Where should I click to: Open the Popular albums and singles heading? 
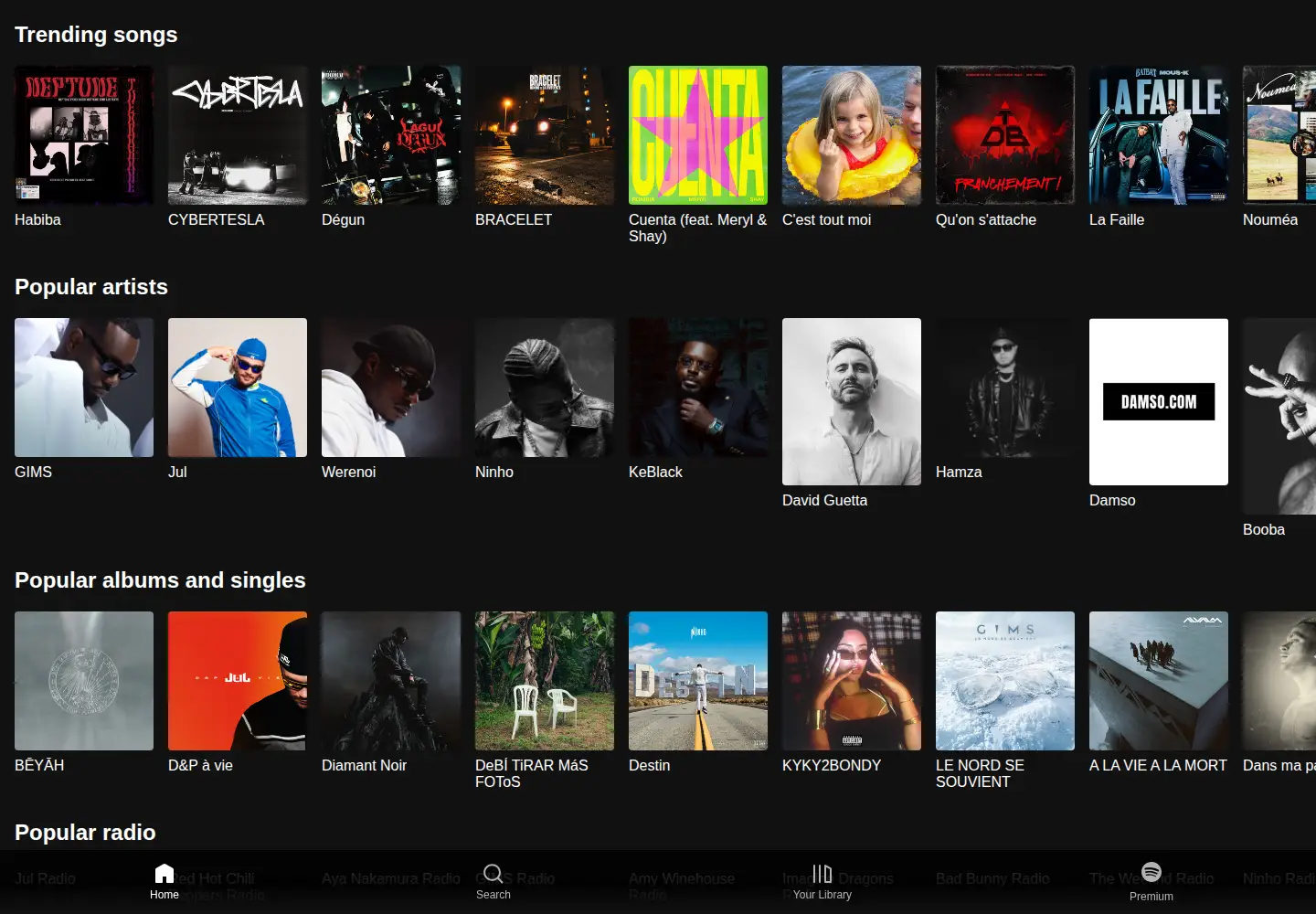click(x=160, y=580)
